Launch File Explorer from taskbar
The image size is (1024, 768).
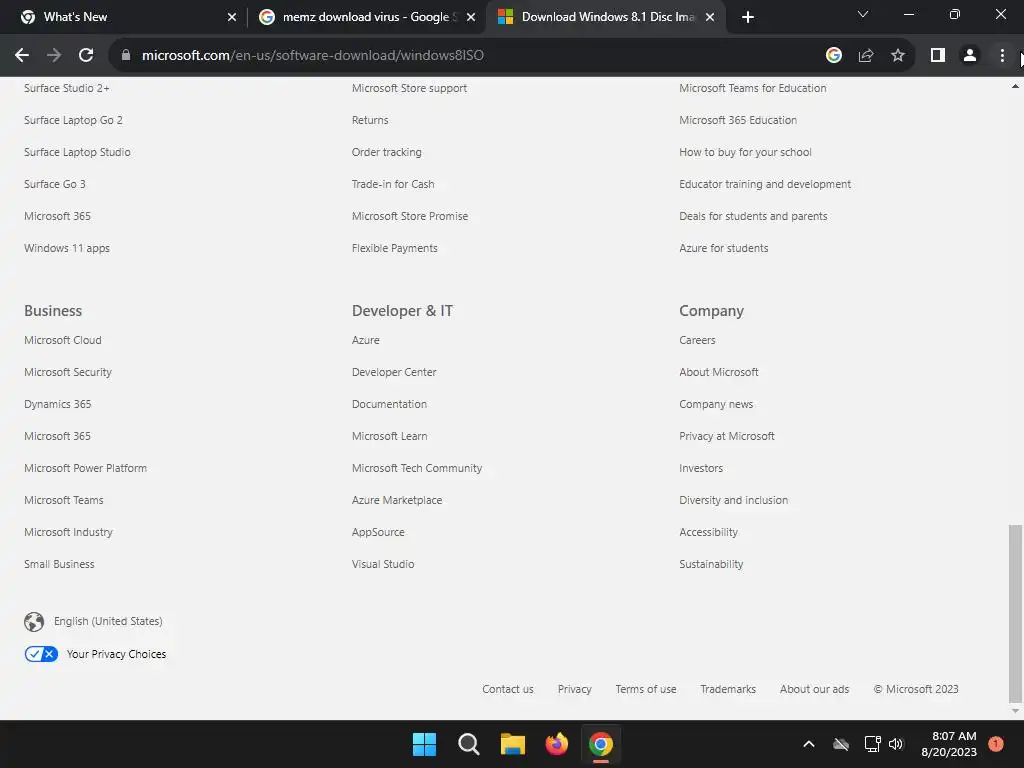click(513, 744)
